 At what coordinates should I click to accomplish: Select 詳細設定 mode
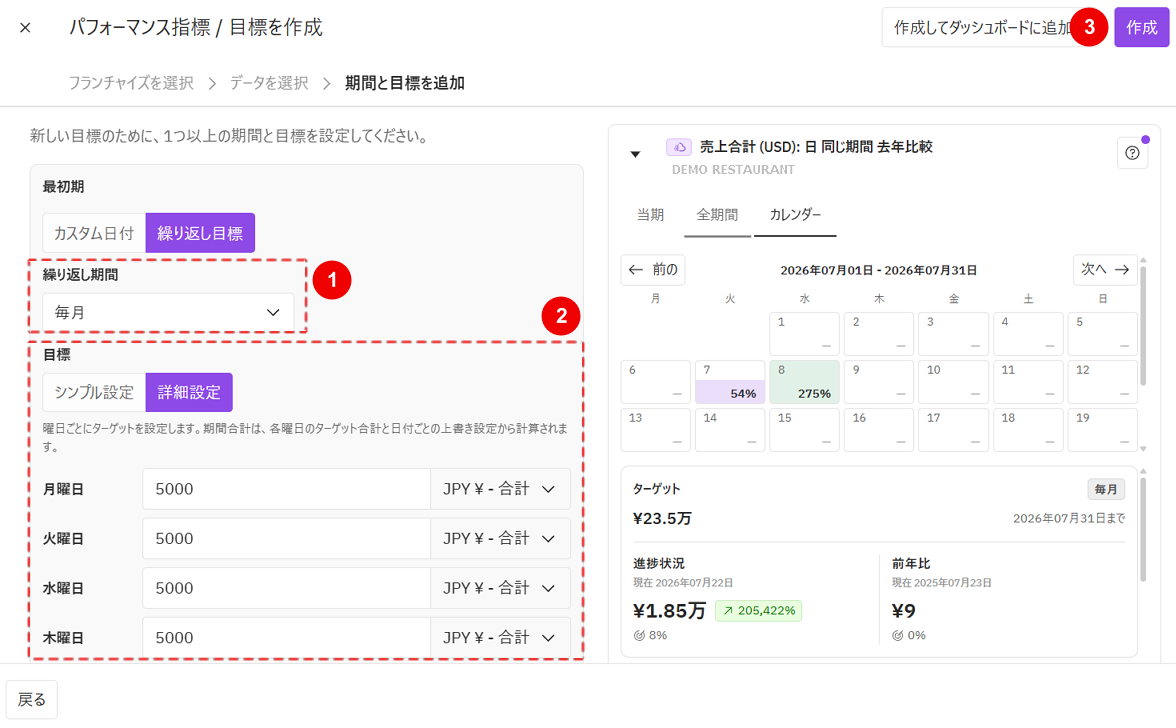tap(189, 392)
